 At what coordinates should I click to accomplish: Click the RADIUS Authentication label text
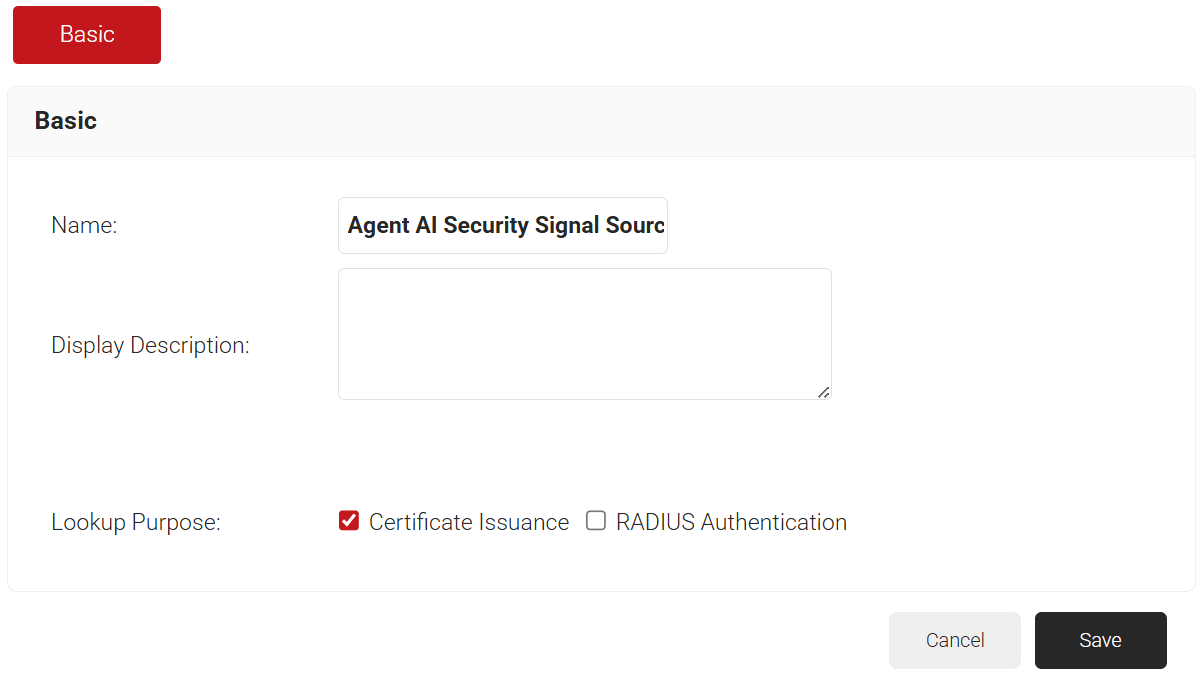coord(731,522)
